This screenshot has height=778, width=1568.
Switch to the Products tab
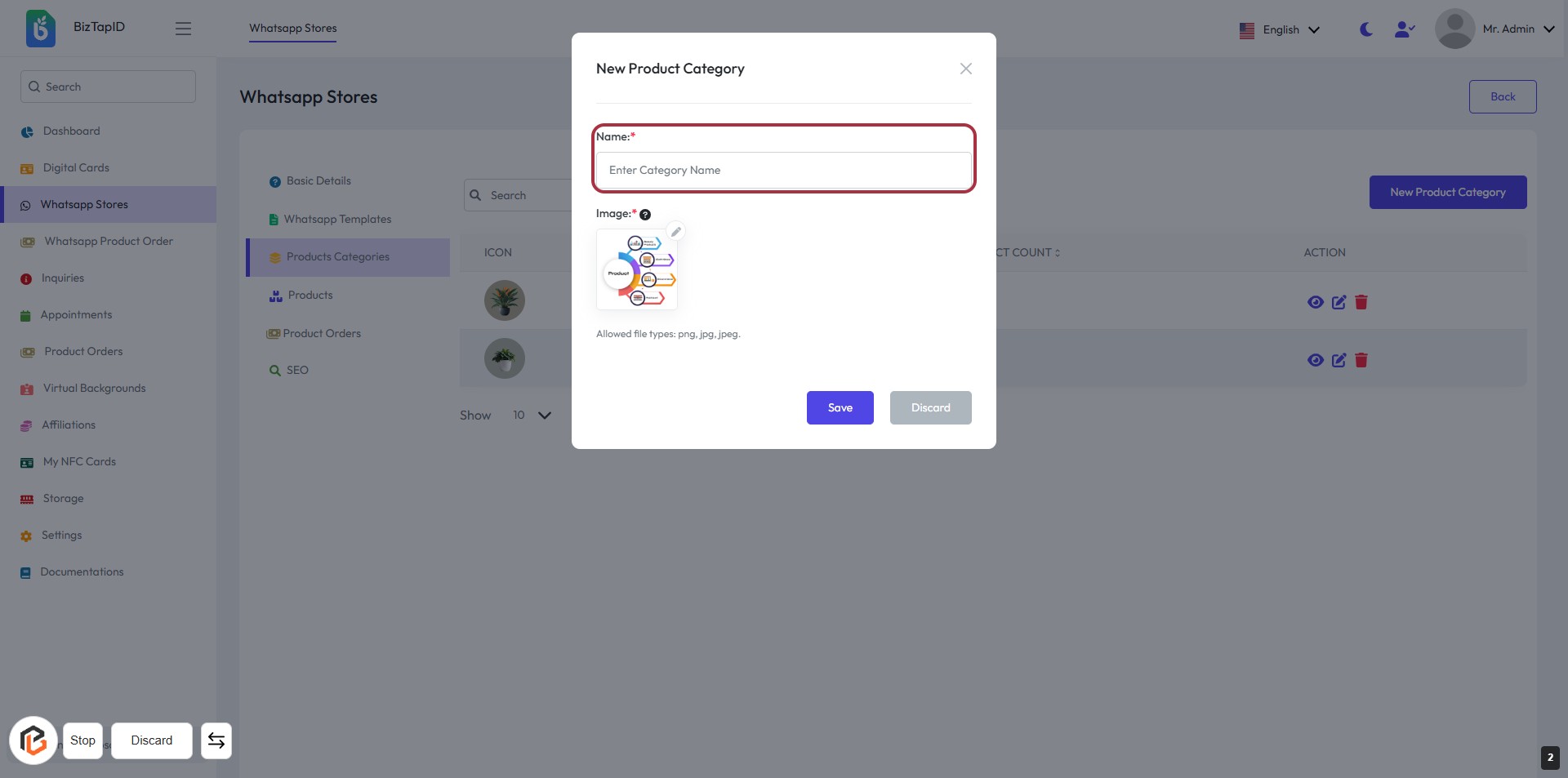coord(310,296)
